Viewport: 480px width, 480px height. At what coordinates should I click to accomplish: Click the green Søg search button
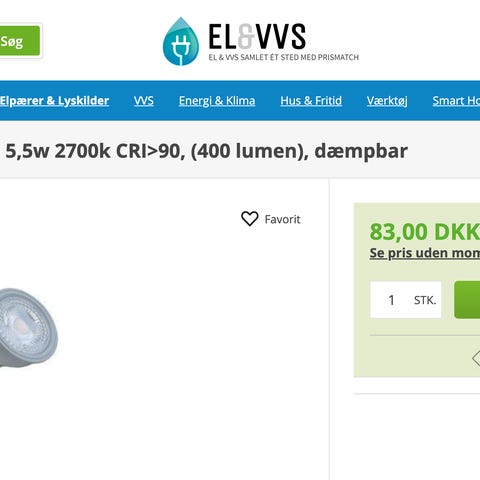(19, 41)
